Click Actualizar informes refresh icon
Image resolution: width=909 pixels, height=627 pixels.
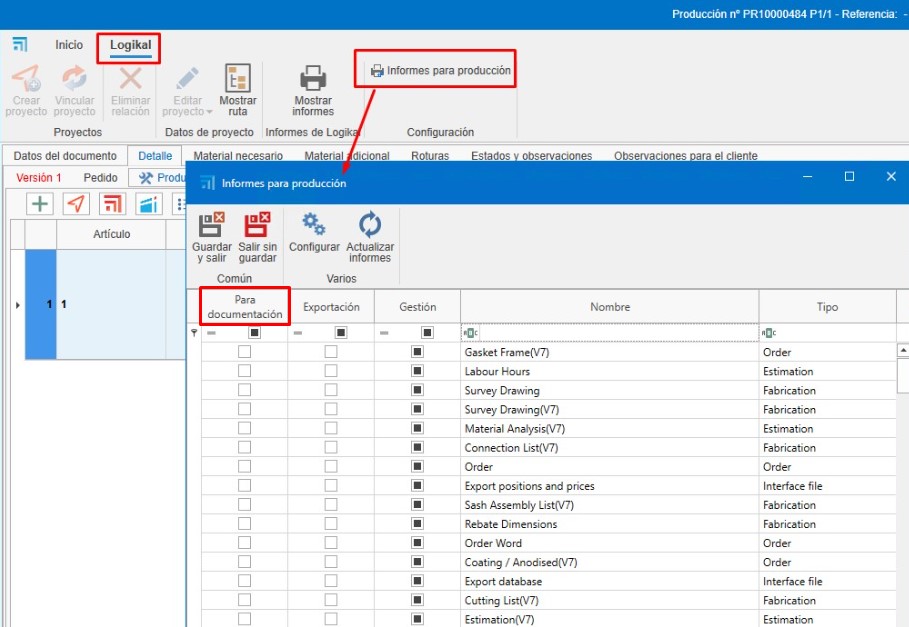coord(370,224)
